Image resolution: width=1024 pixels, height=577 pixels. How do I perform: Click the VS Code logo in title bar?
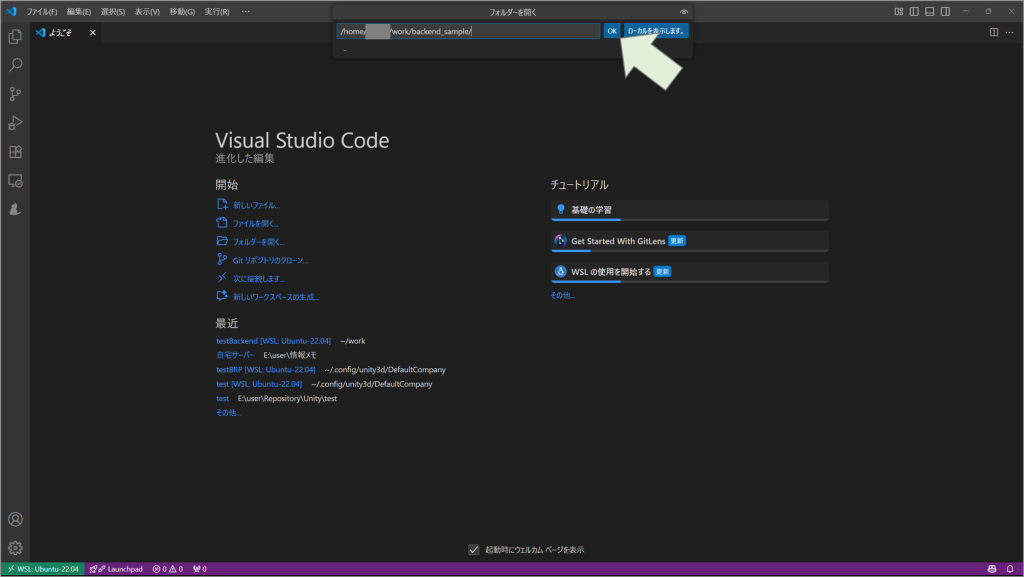(x=11, y=12)
